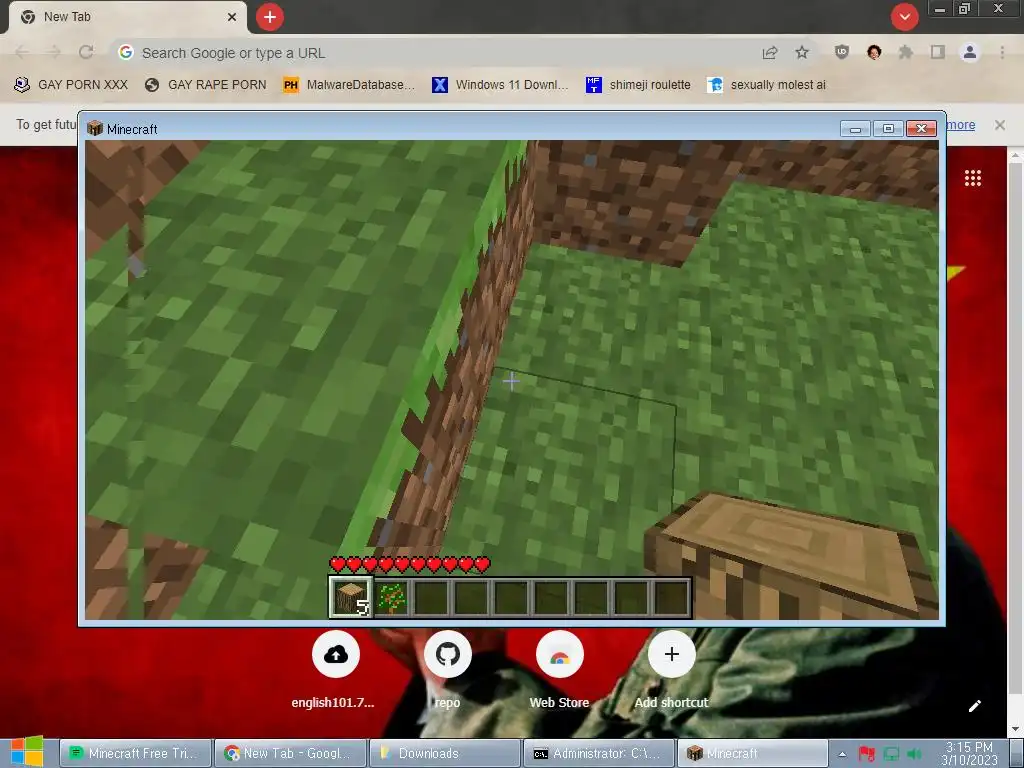
Task: Open the red tab search dropdown
Action: coord(904,17)
